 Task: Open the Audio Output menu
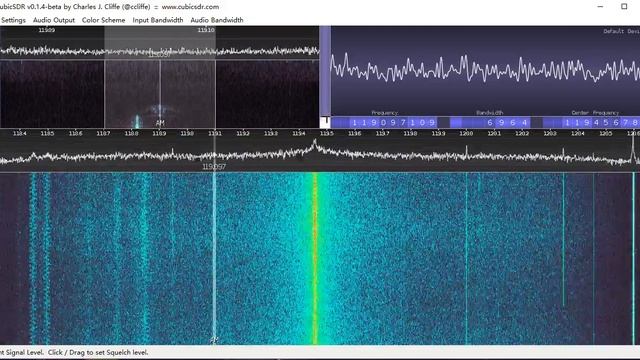54,20
